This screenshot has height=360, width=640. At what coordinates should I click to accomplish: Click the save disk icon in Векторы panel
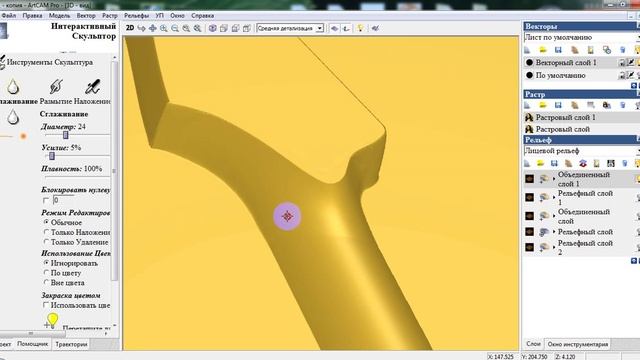(558, 50)
